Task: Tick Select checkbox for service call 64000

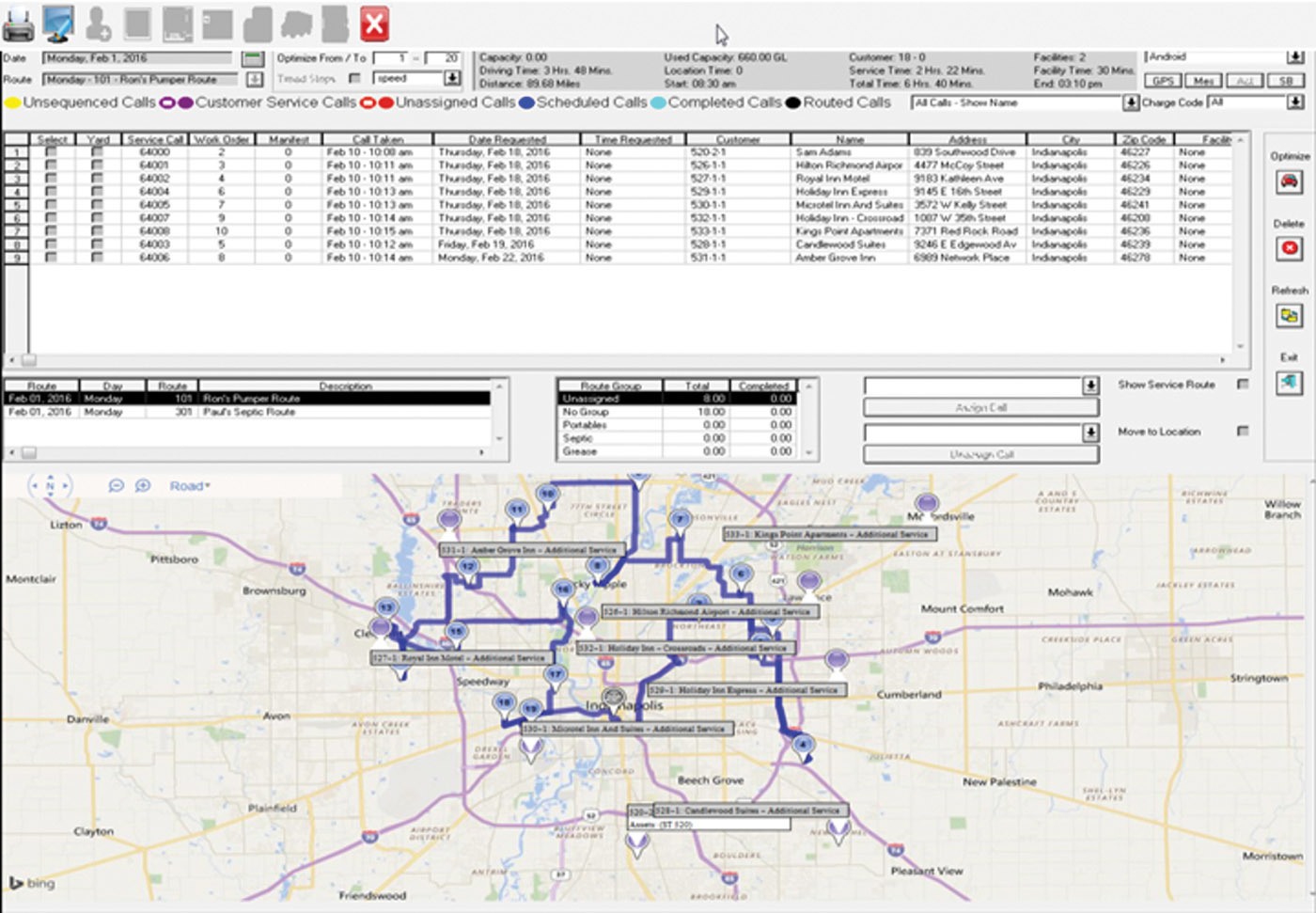Action: [x=51, y=152]
